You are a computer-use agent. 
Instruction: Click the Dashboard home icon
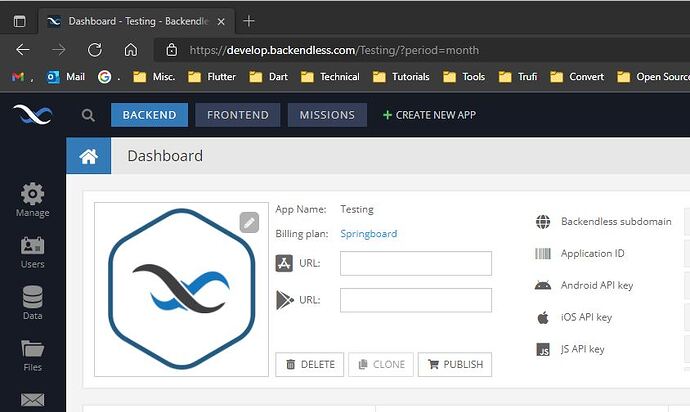point(88,156)
